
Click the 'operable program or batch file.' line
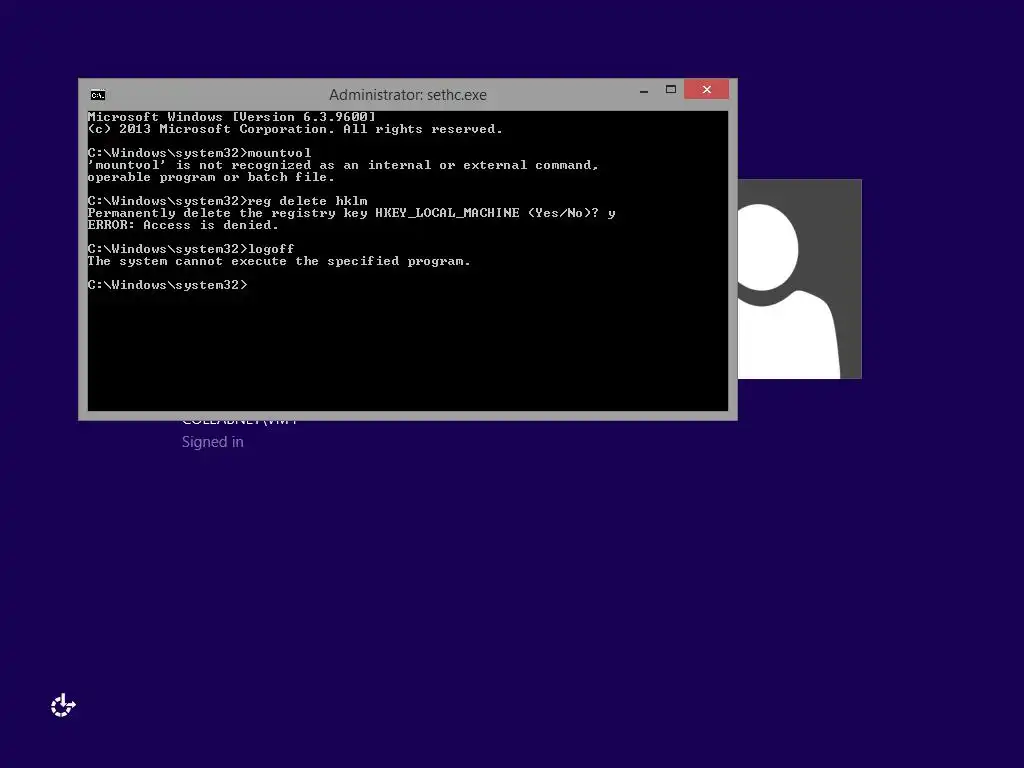tap(211, 177)
